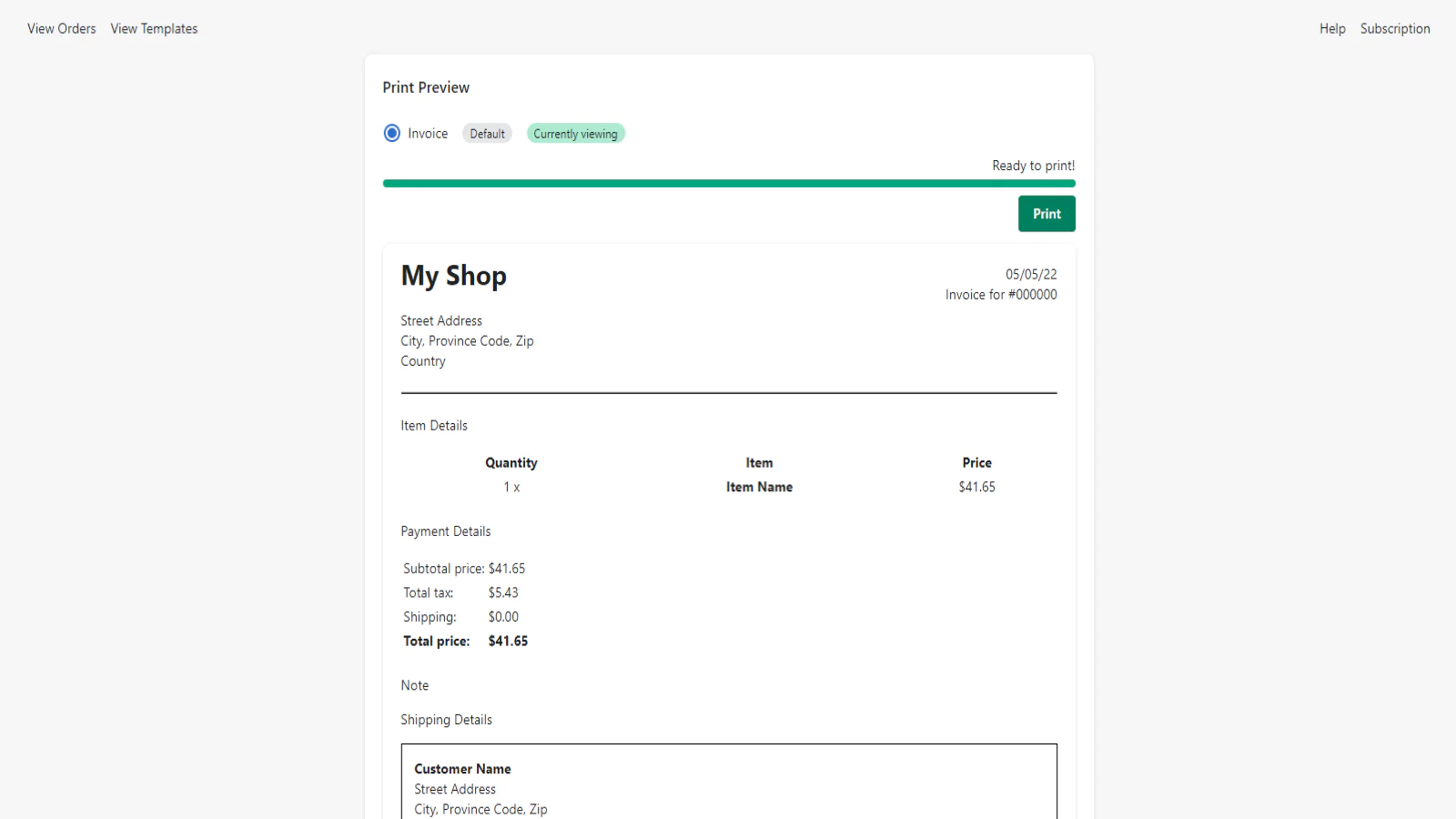Click the Total price amount $41.65

coord(508,642)
